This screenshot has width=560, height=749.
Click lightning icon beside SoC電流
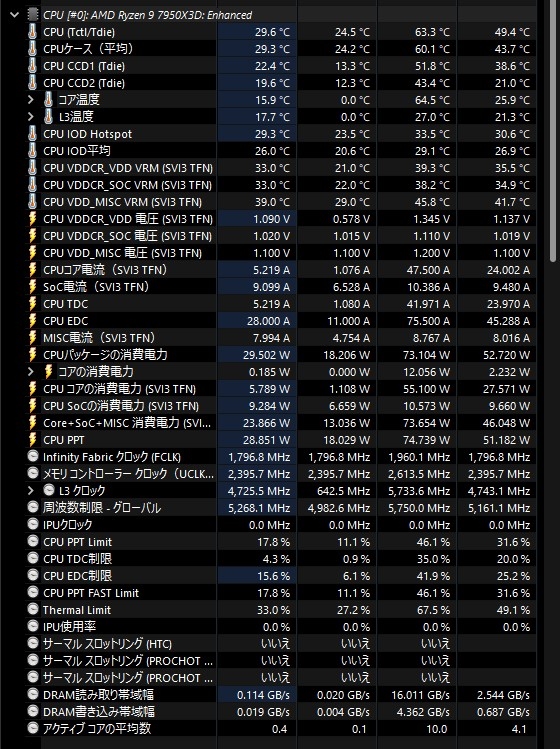(x=32, y=287)
